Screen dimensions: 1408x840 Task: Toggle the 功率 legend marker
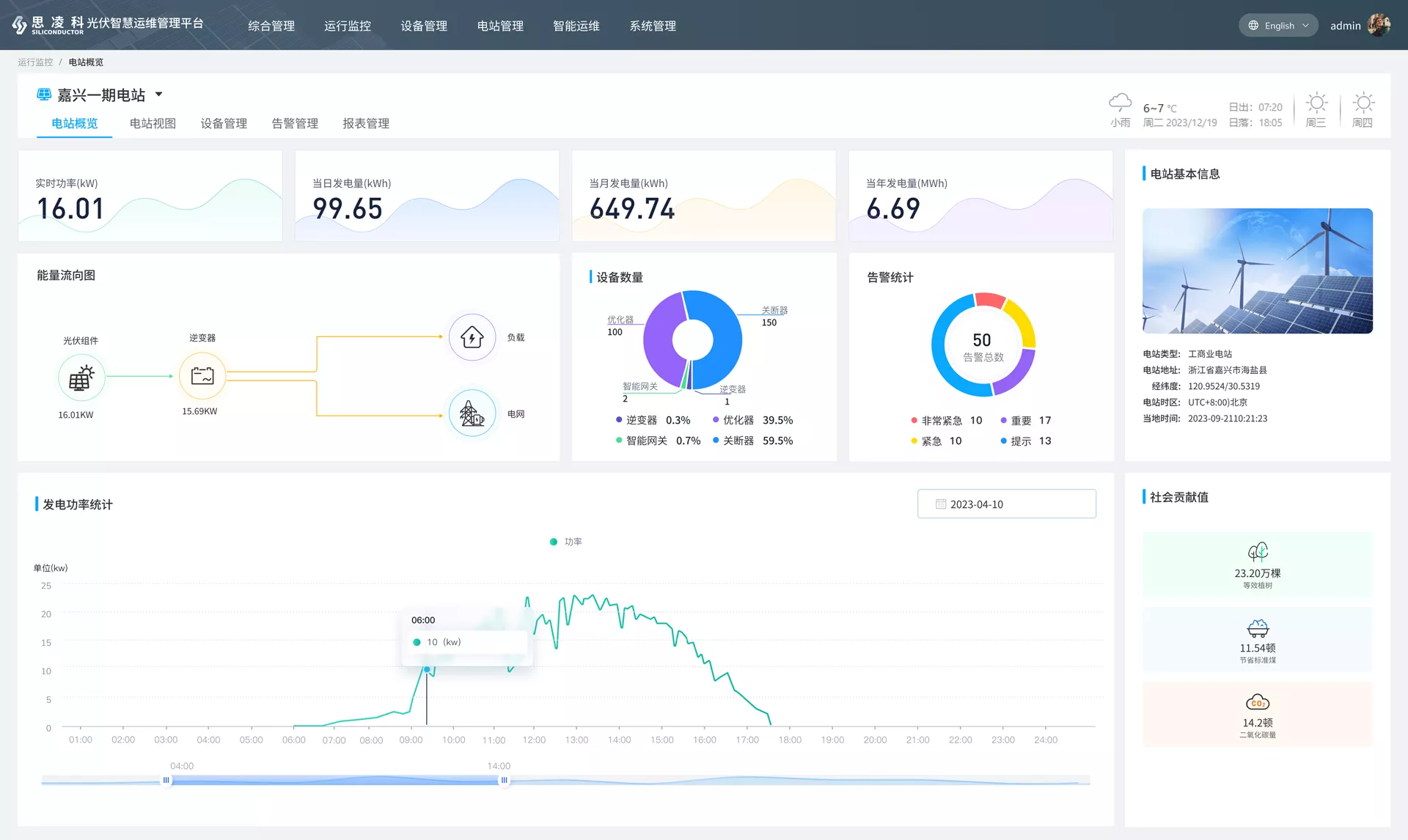click(x=554, y=542)
